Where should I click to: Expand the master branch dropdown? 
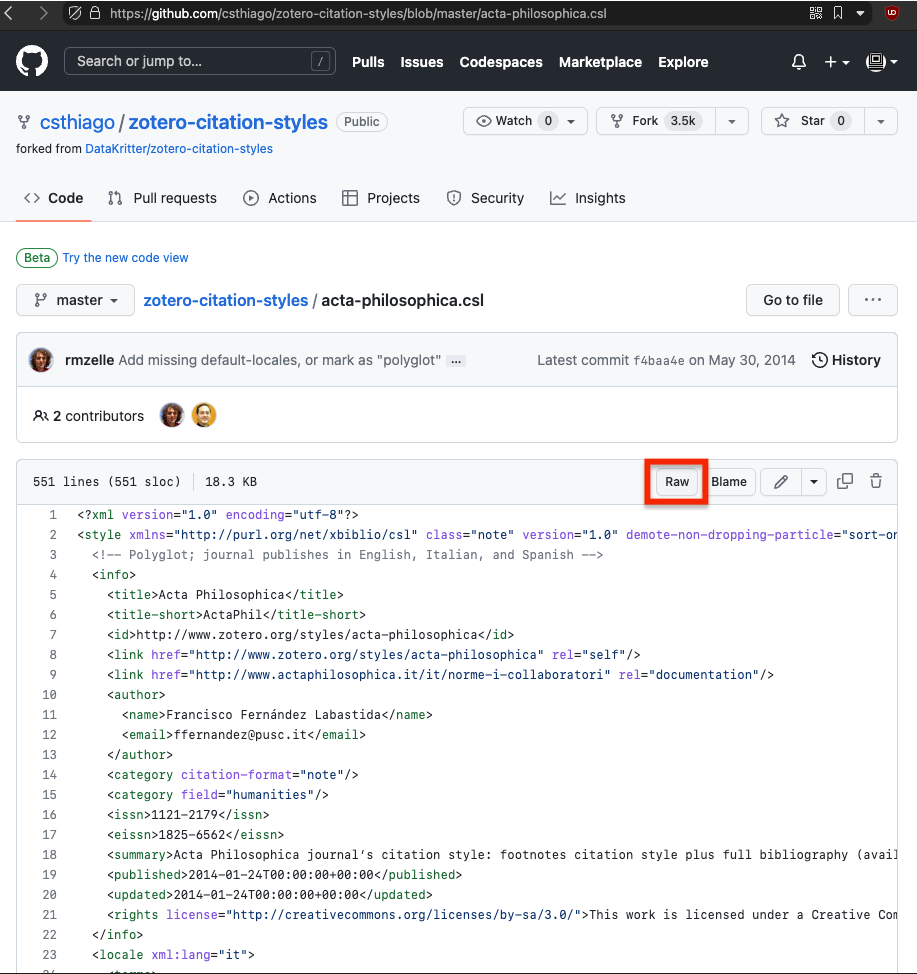click(x=75, y=300)
